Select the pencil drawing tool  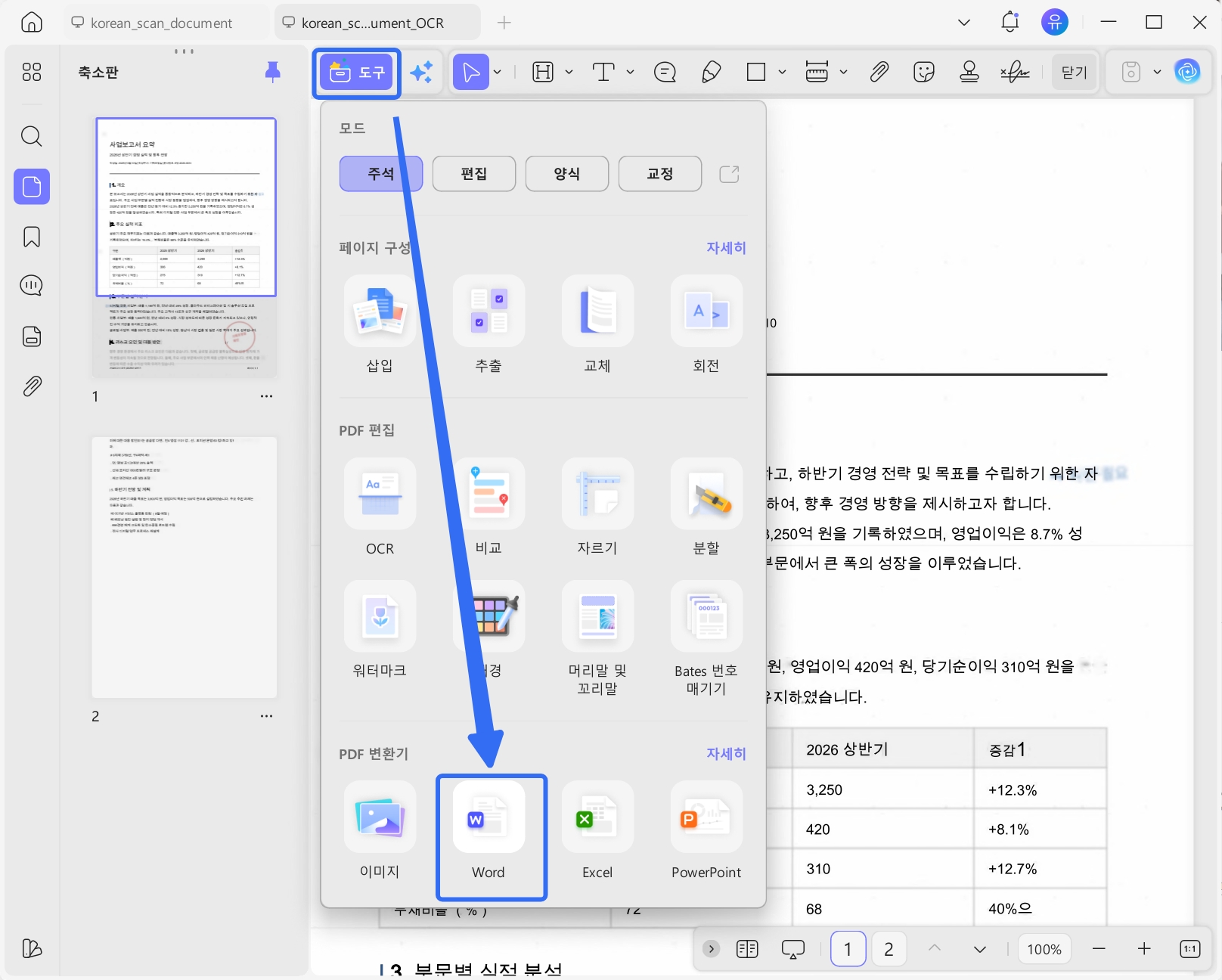(x=711, y=73)
